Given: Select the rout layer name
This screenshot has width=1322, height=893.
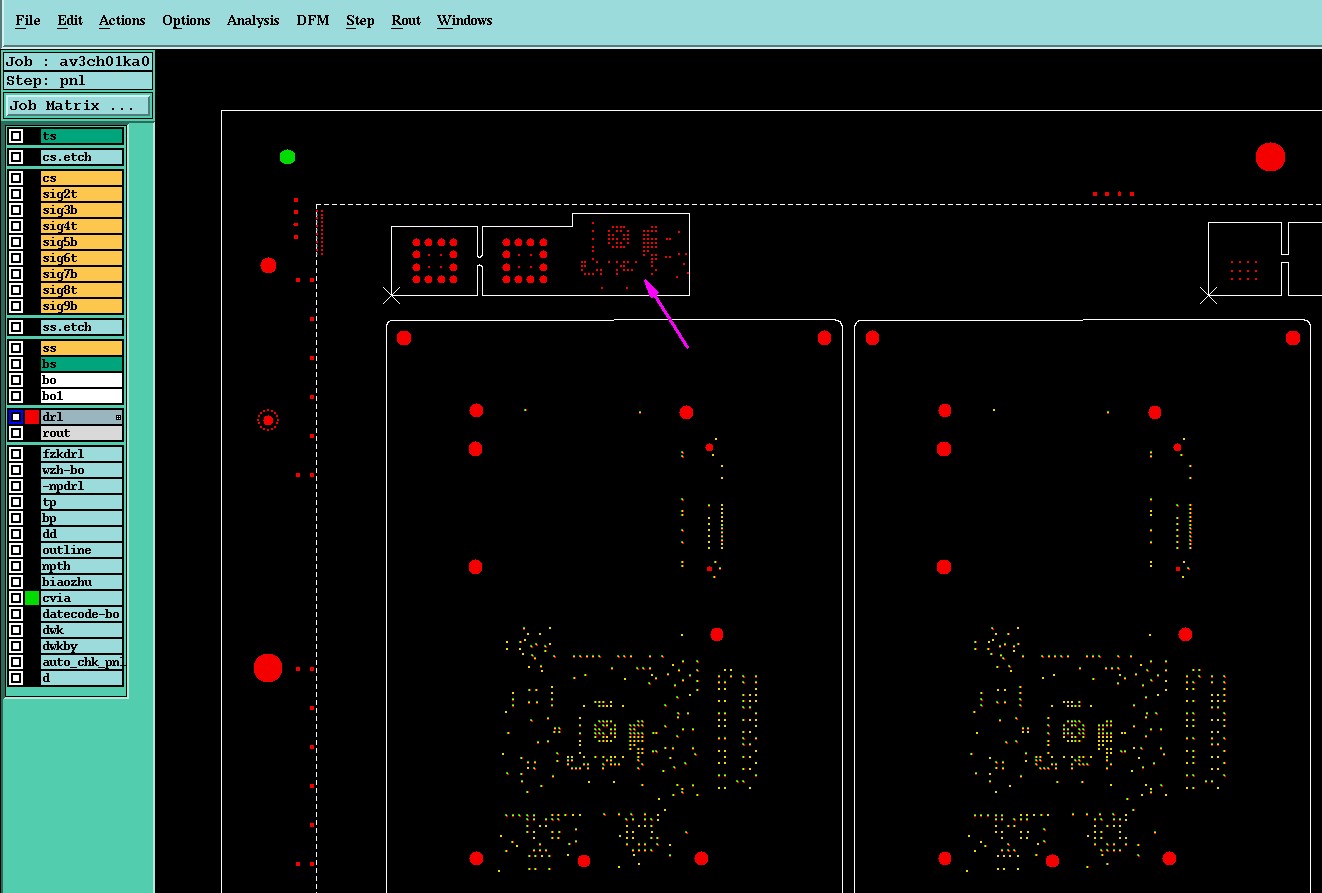Looking at the screenshot, I should (82, 433).
